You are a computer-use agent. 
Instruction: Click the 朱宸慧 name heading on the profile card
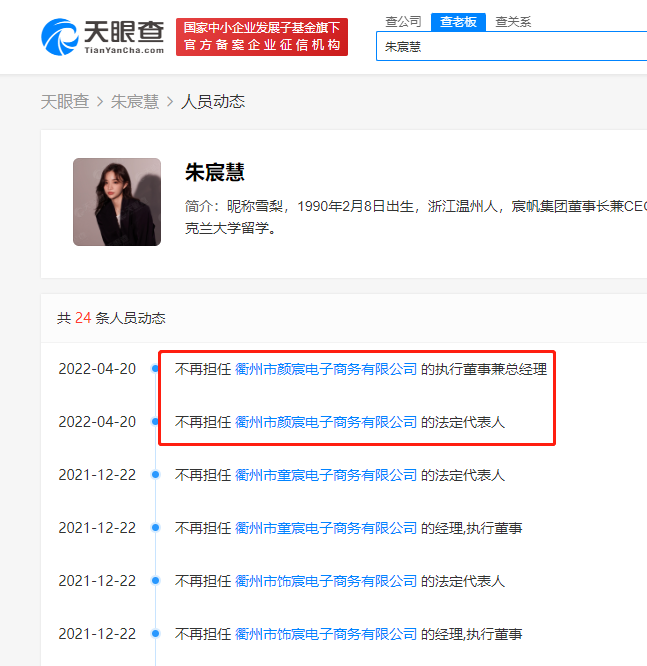point(215,172)
